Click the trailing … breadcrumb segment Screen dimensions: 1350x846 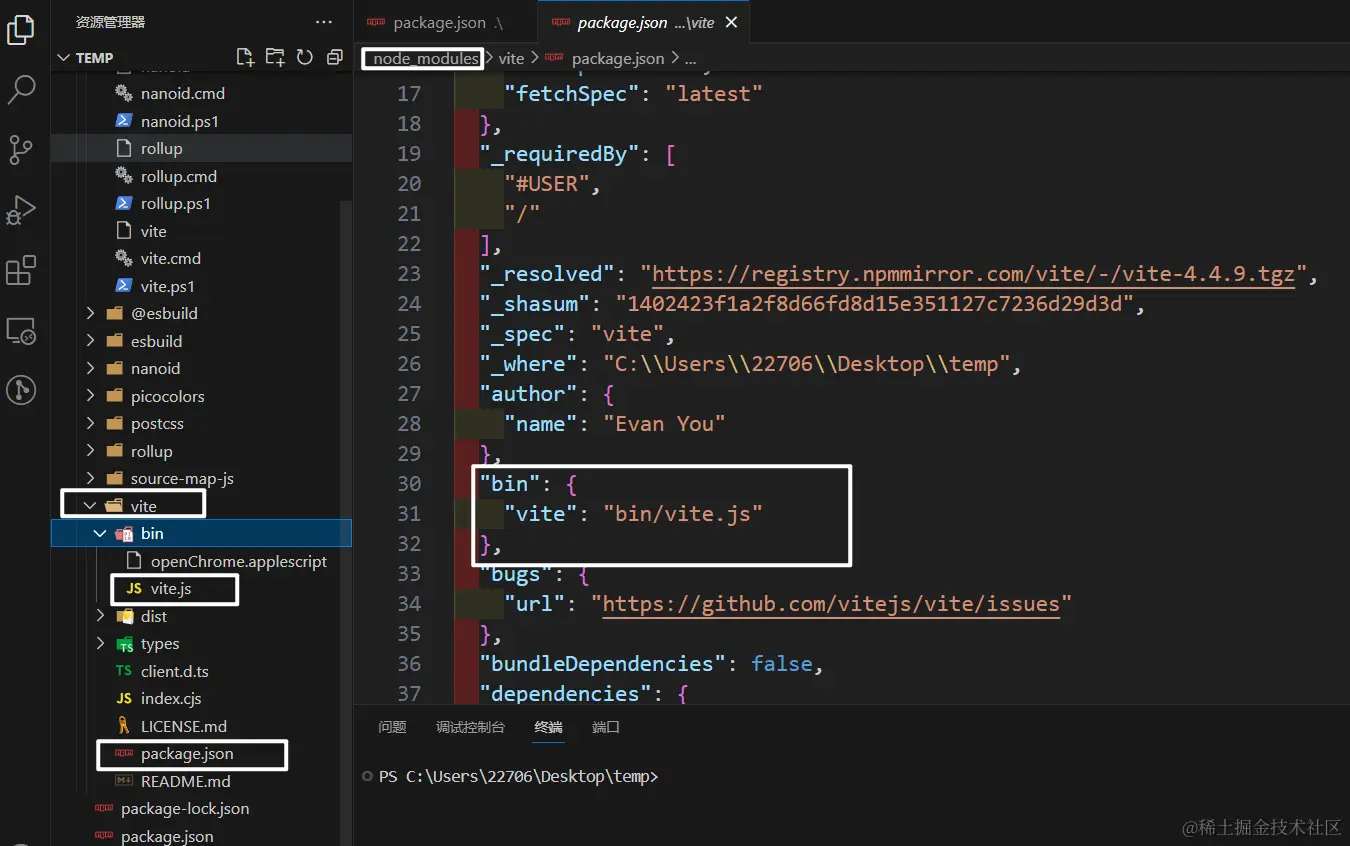(x=690, y=58)
